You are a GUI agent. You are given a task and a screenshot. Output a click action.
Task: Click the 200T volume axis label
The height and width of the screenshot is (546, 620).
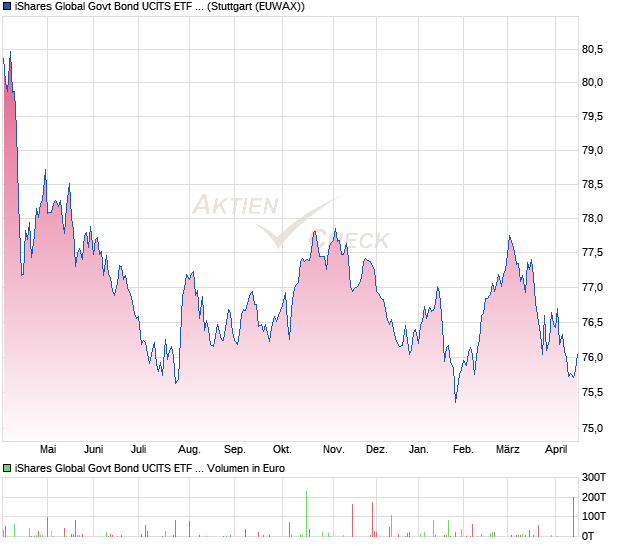click(x=594, y=497)
